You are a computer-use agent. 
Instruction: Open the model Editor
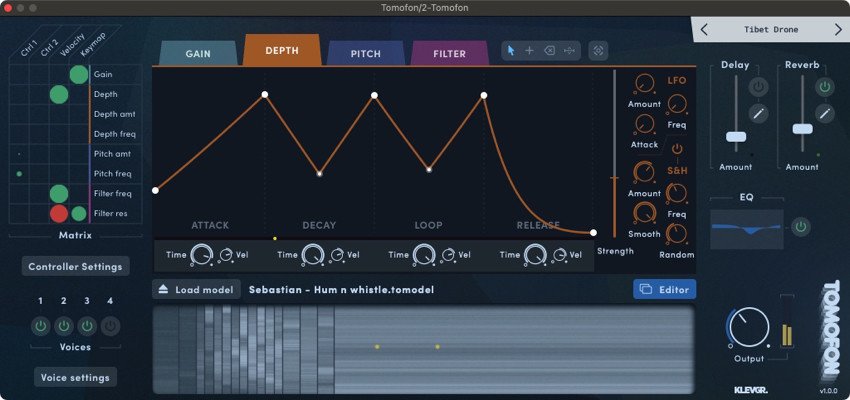click(x=665, y=289)
